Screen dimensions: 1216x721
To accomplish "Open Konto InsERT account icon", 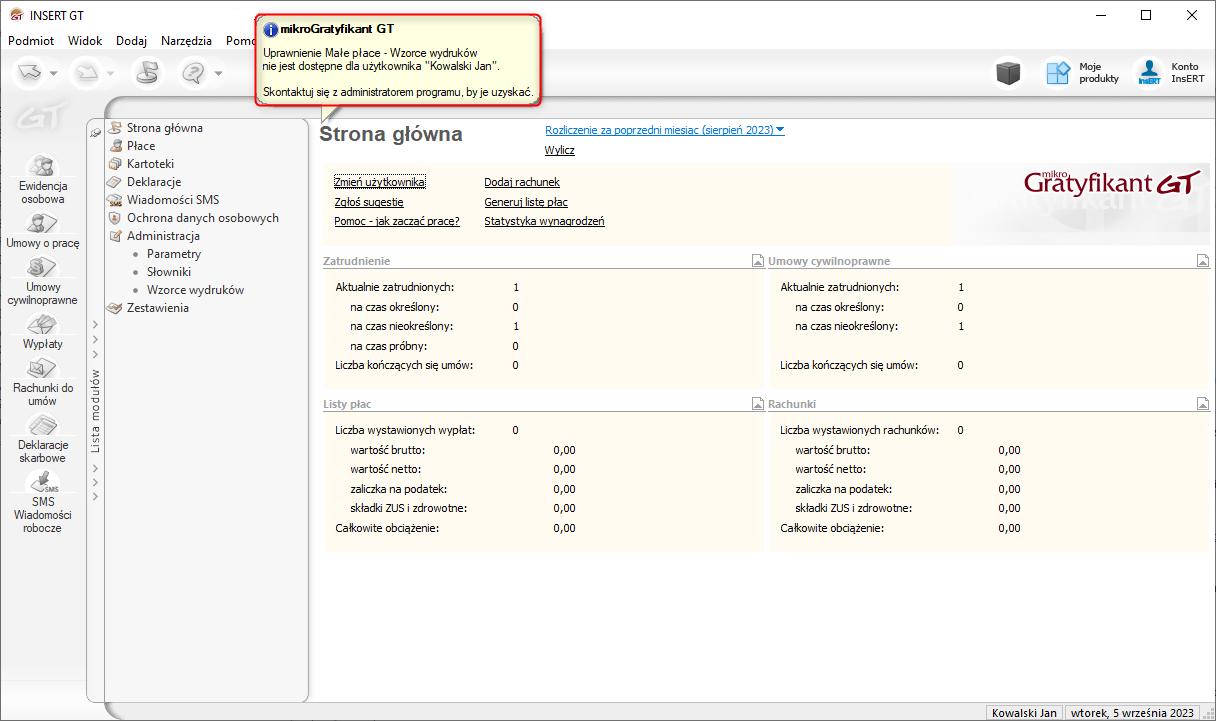I will tap(1150, 72).
